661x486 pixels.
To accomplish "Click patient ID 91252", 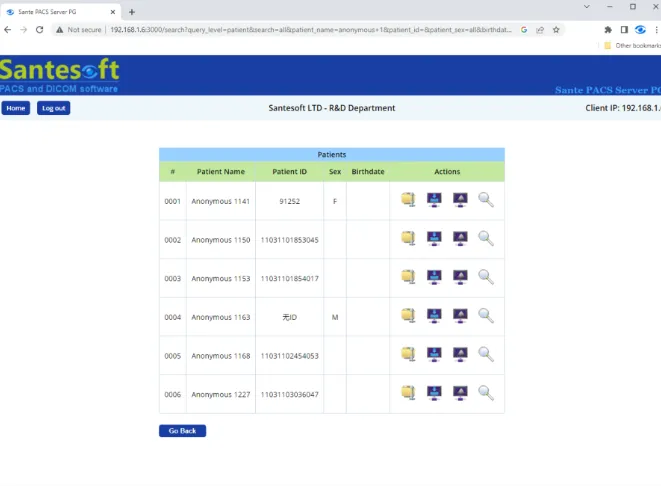I will [x=290, y=201].
